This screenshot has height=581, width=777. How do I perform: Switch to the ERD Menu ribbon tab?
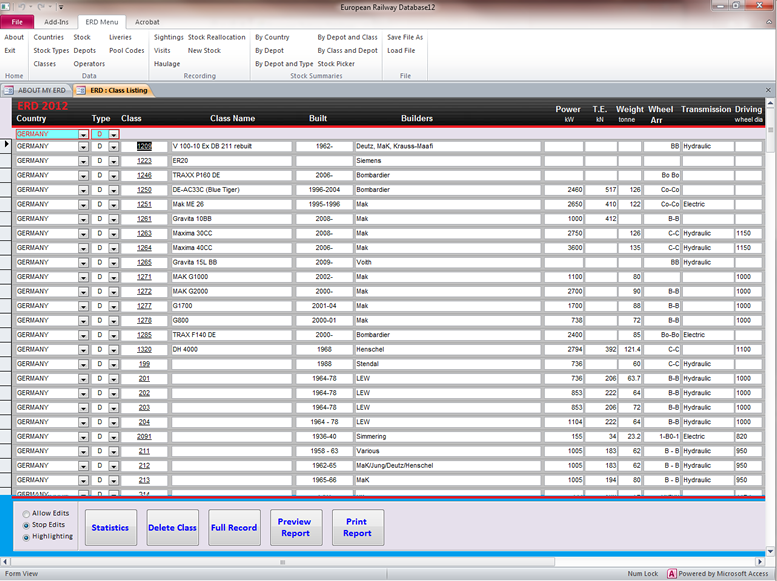102,22
